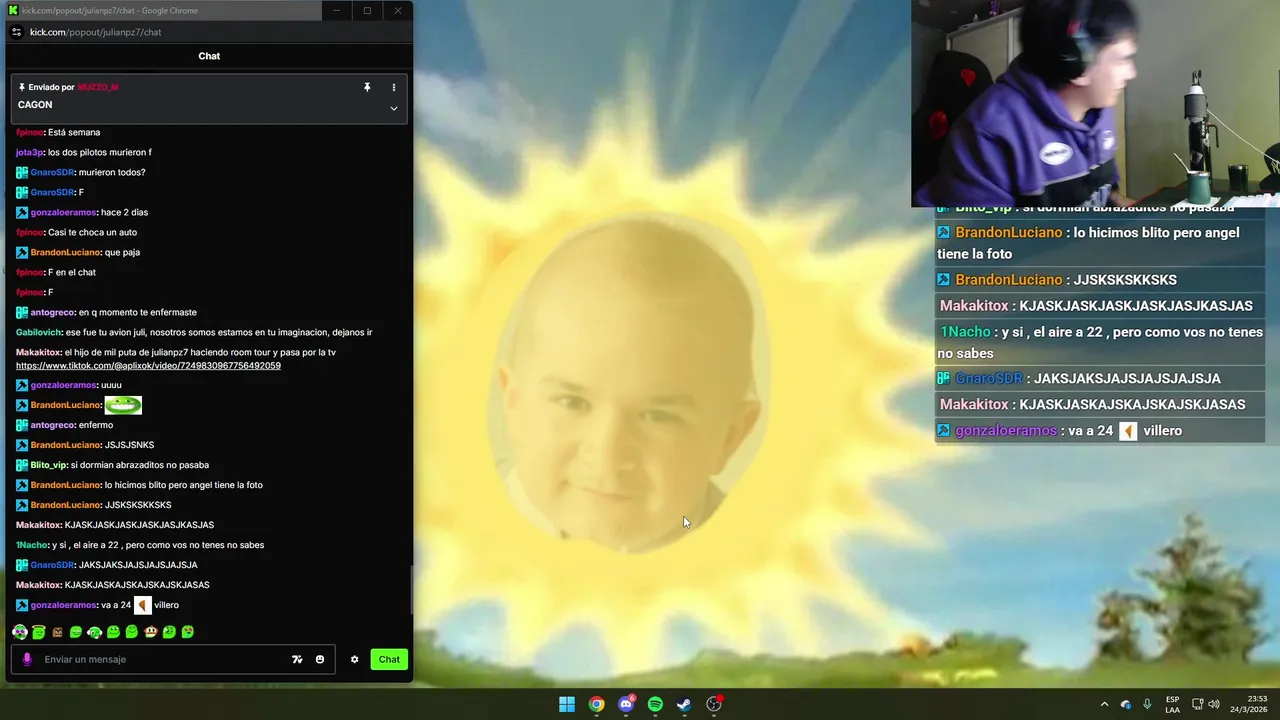Open the tiktok.com video link from Makakitox

(148, 366)
